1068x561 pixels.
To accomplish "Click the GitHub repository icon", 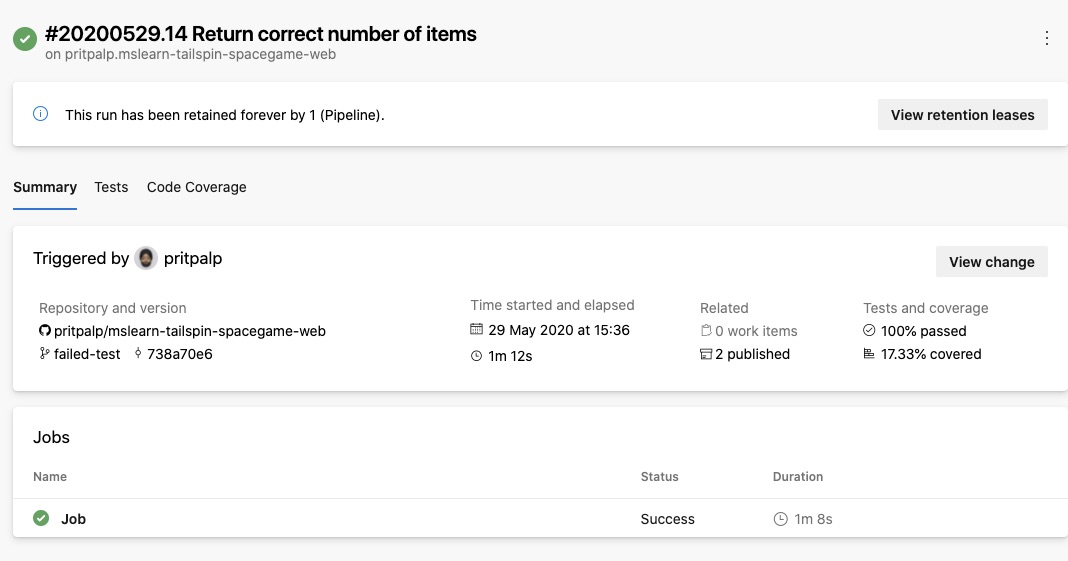I will [45, 330].
